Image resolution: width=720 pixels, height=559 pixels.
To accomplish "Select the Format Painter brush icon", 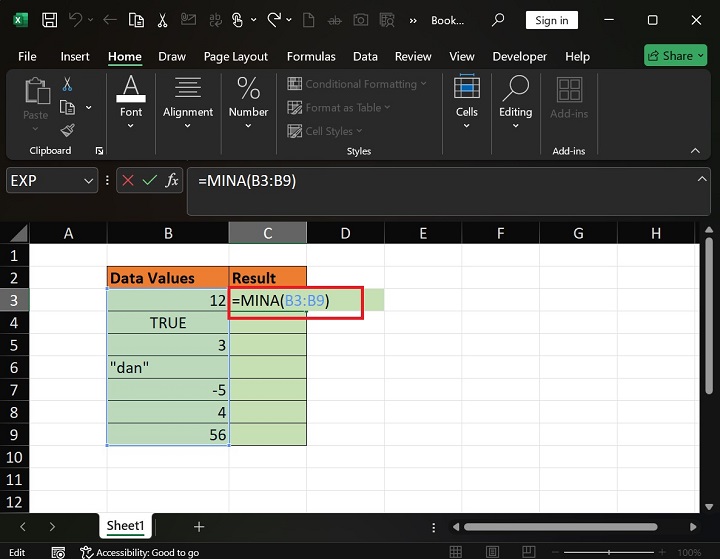I will pyautogui.click(x=67, y=130).
